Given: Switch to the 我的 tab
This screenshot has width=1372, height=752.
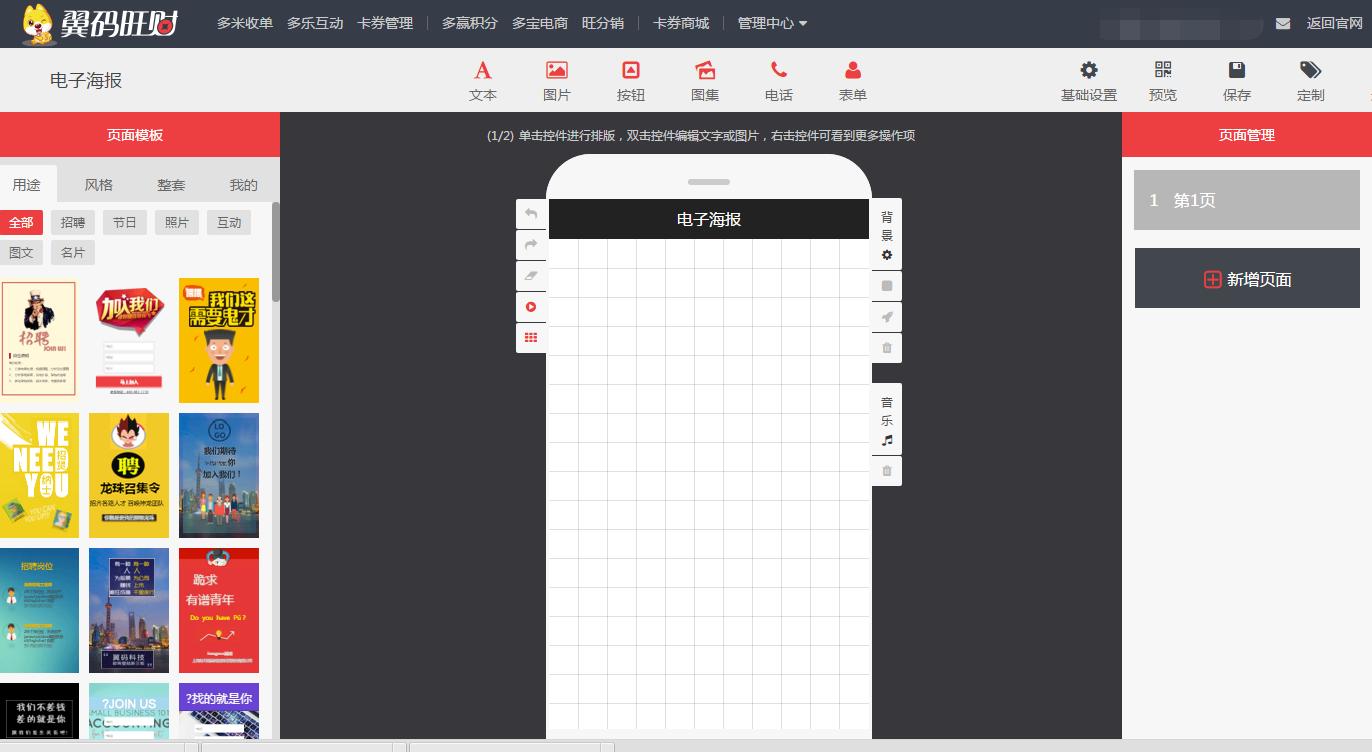Looking at the screenshot, I should click(243, 185).
